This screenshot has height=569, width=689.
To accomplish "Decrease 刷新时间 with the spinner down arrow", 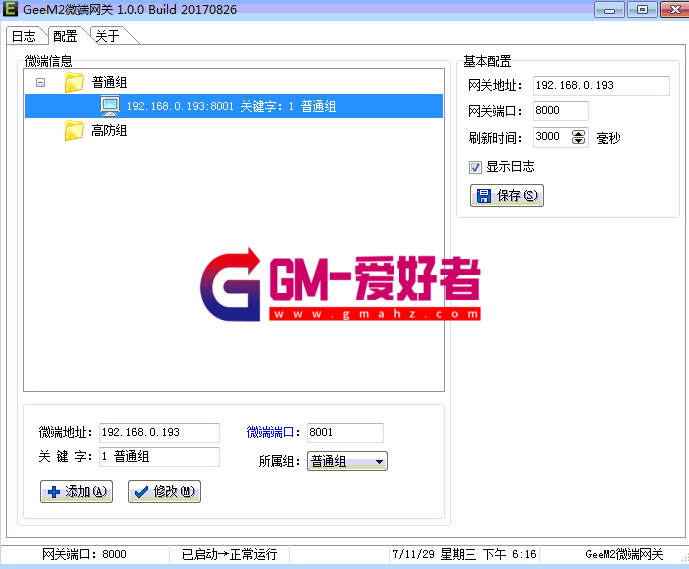I will click(578, 141).
